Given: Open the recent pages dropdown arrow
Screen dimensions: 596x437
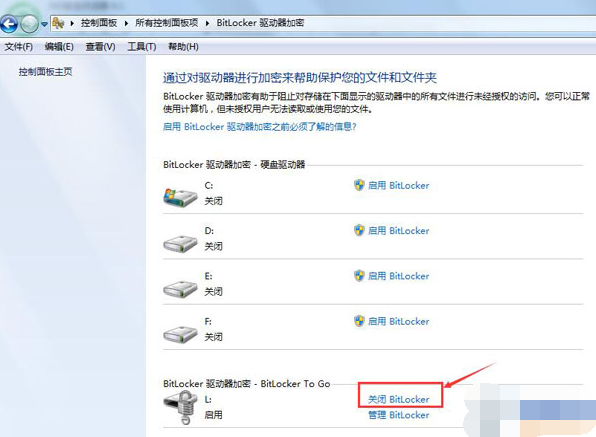Looking at the screenshot, I should click(44, 24).
